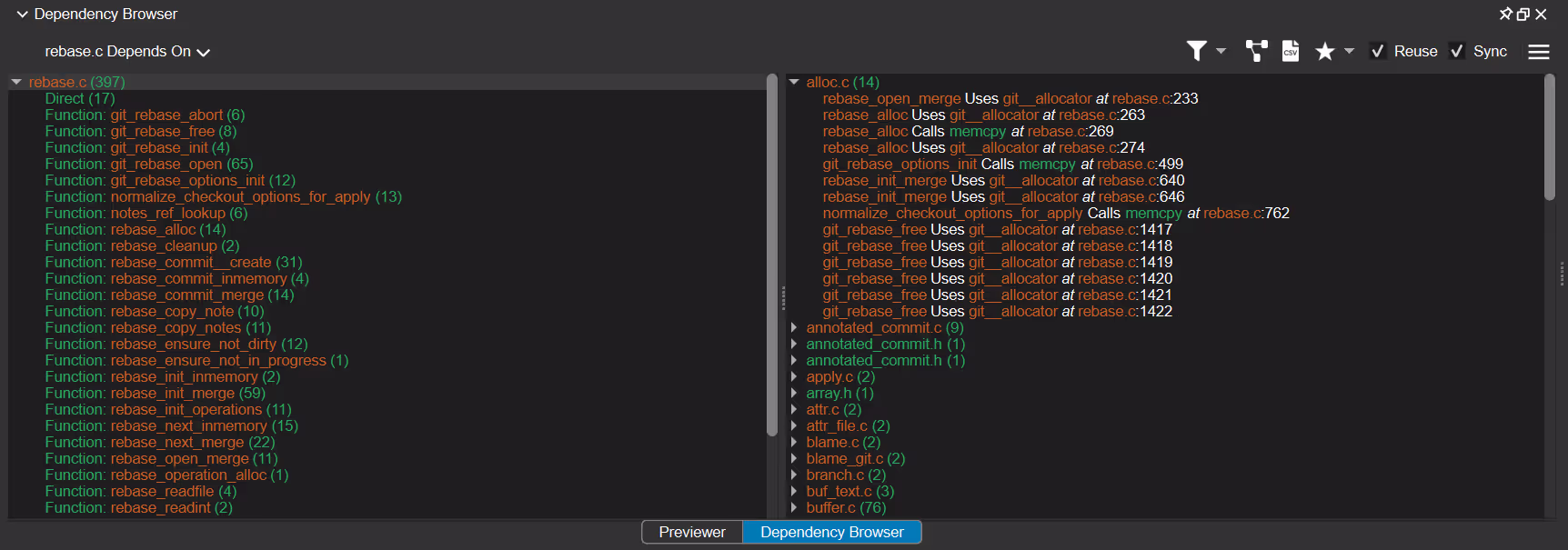Undock the Dependency Browser panel

[1523, 14]
